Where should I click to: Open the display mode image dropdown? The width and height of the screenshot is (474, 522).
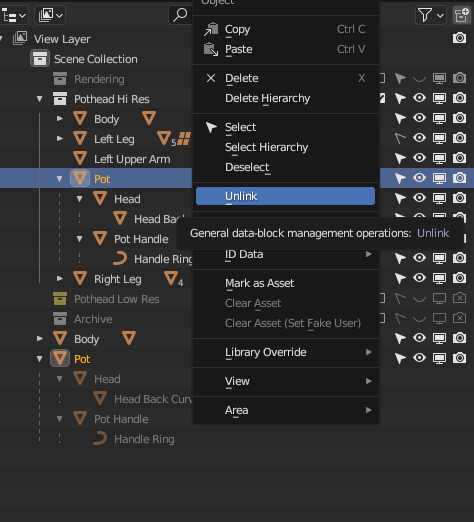(x=50, y=15)
